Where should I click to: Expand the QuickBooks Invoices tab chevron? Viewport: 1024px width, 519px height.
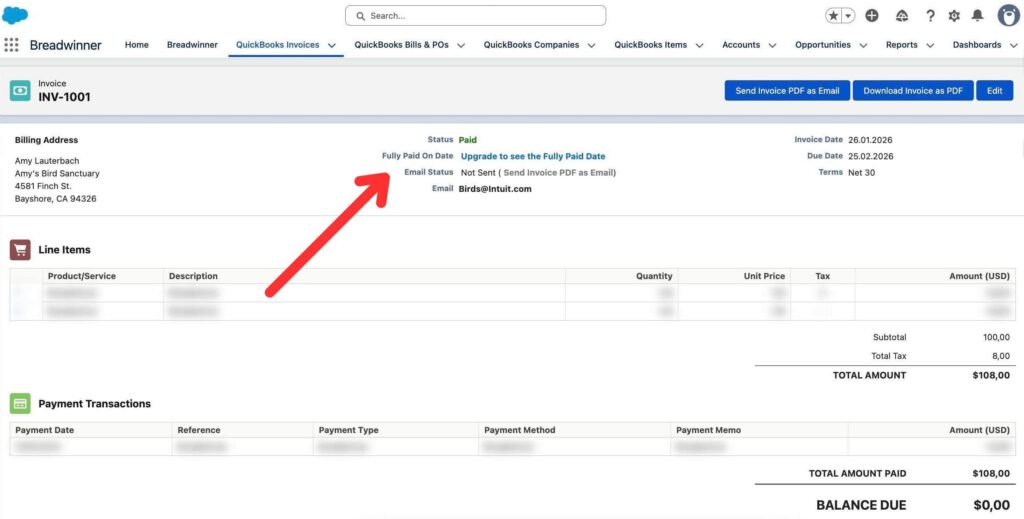coord(332,46)
